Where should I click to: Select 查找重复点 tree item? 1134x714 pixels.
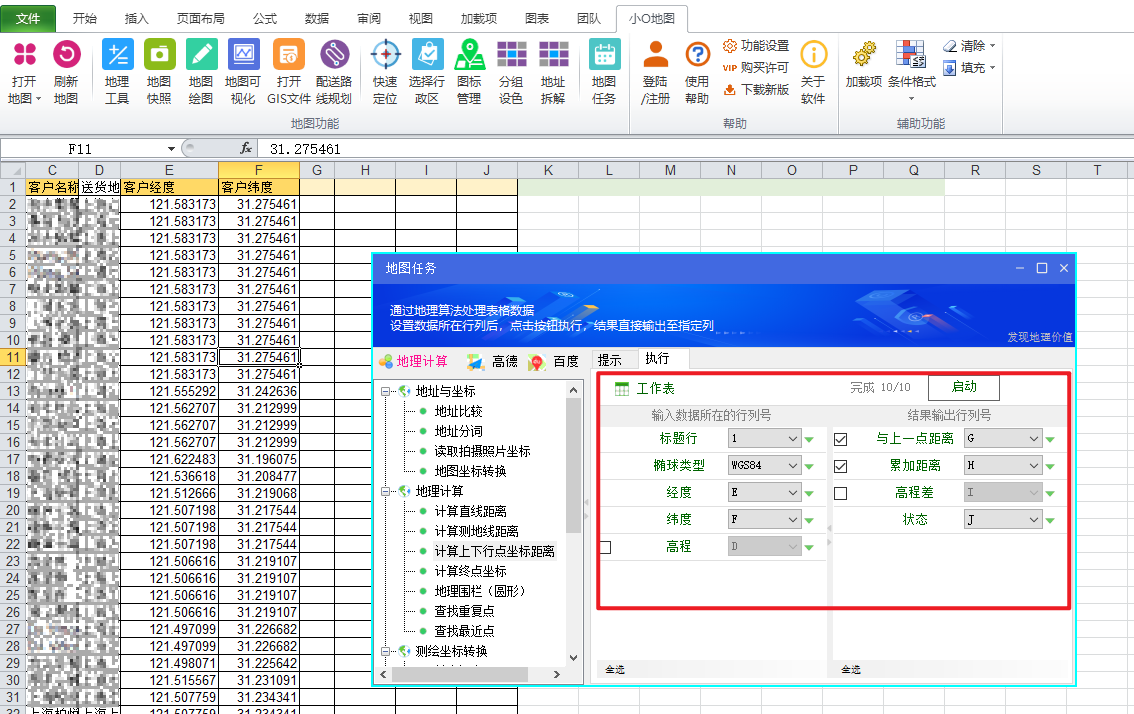[x=464, y=611]
